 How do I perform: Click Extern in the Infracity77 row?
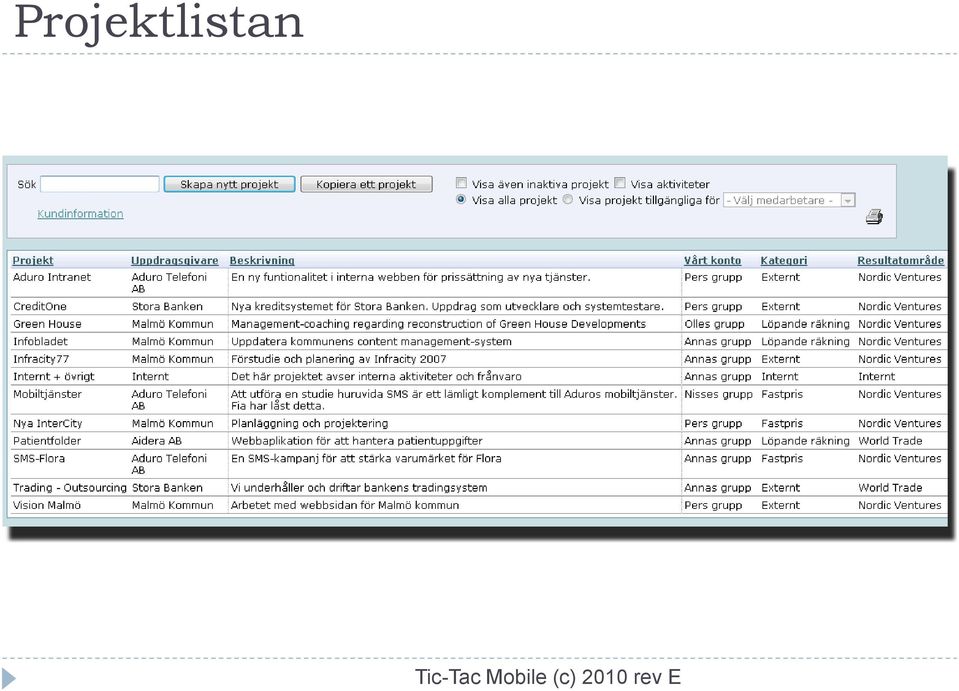pyautogui.click(x=780, y=359)
